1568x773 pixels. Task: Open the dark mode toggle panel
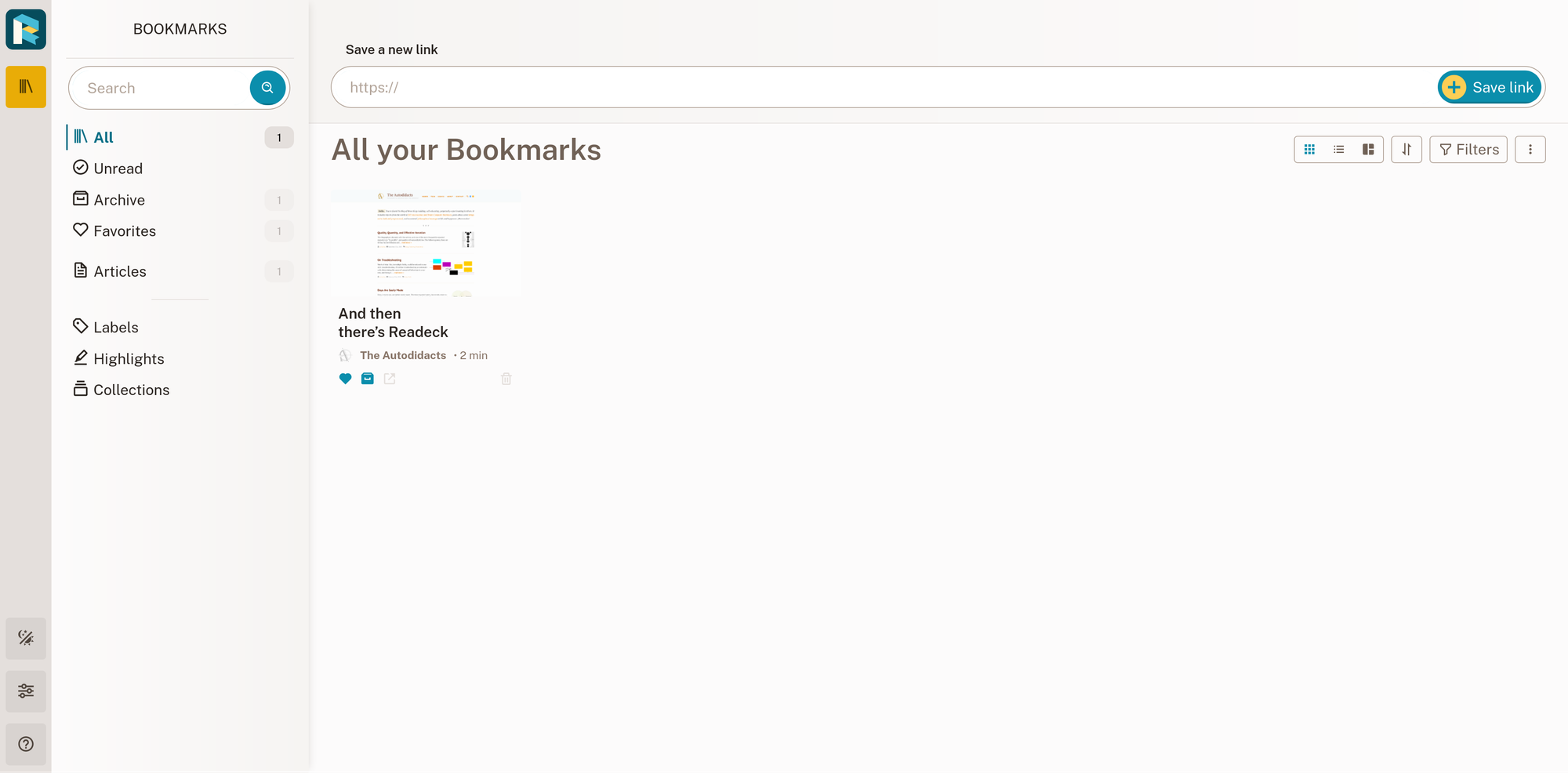pos(26,638)
